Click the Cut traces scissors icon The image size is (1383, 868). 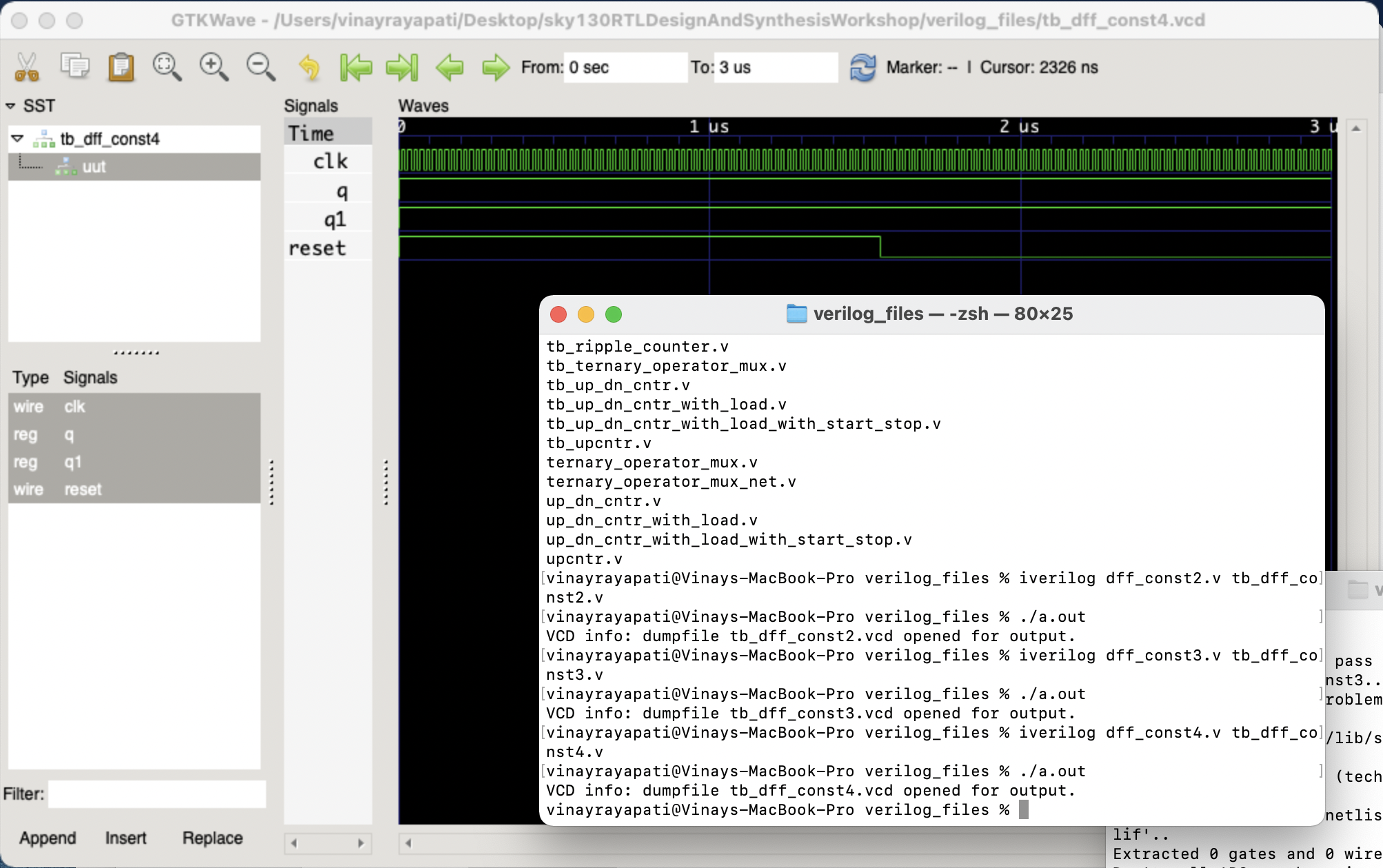[27, 68]
